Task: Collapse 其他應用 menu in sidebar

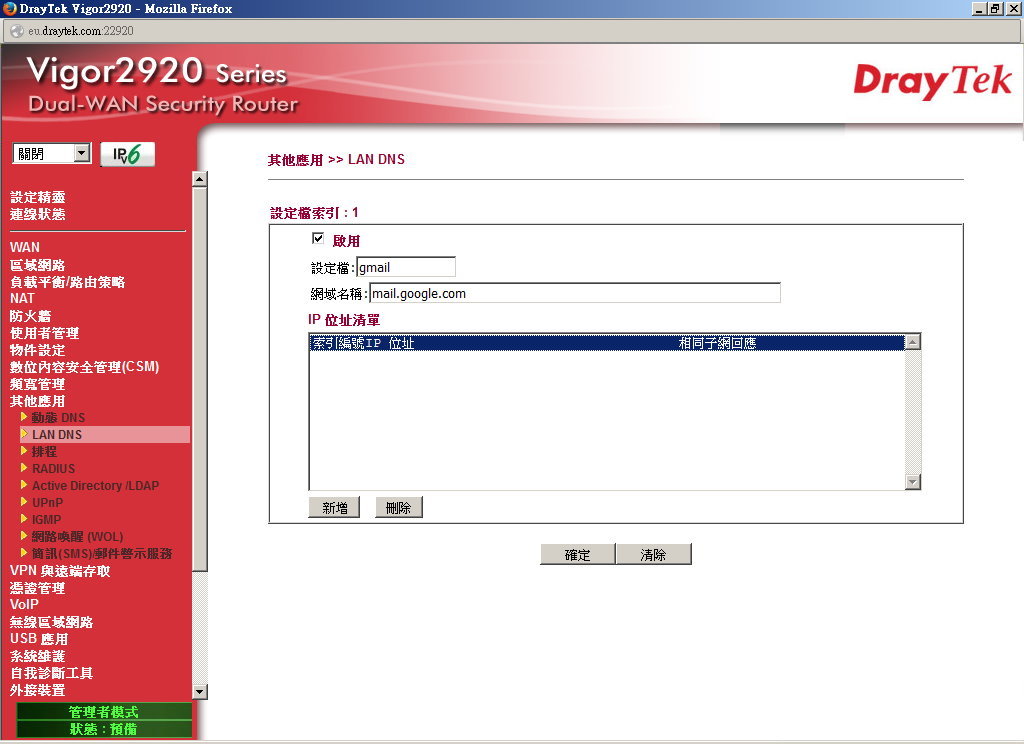Action: [38, 400]
